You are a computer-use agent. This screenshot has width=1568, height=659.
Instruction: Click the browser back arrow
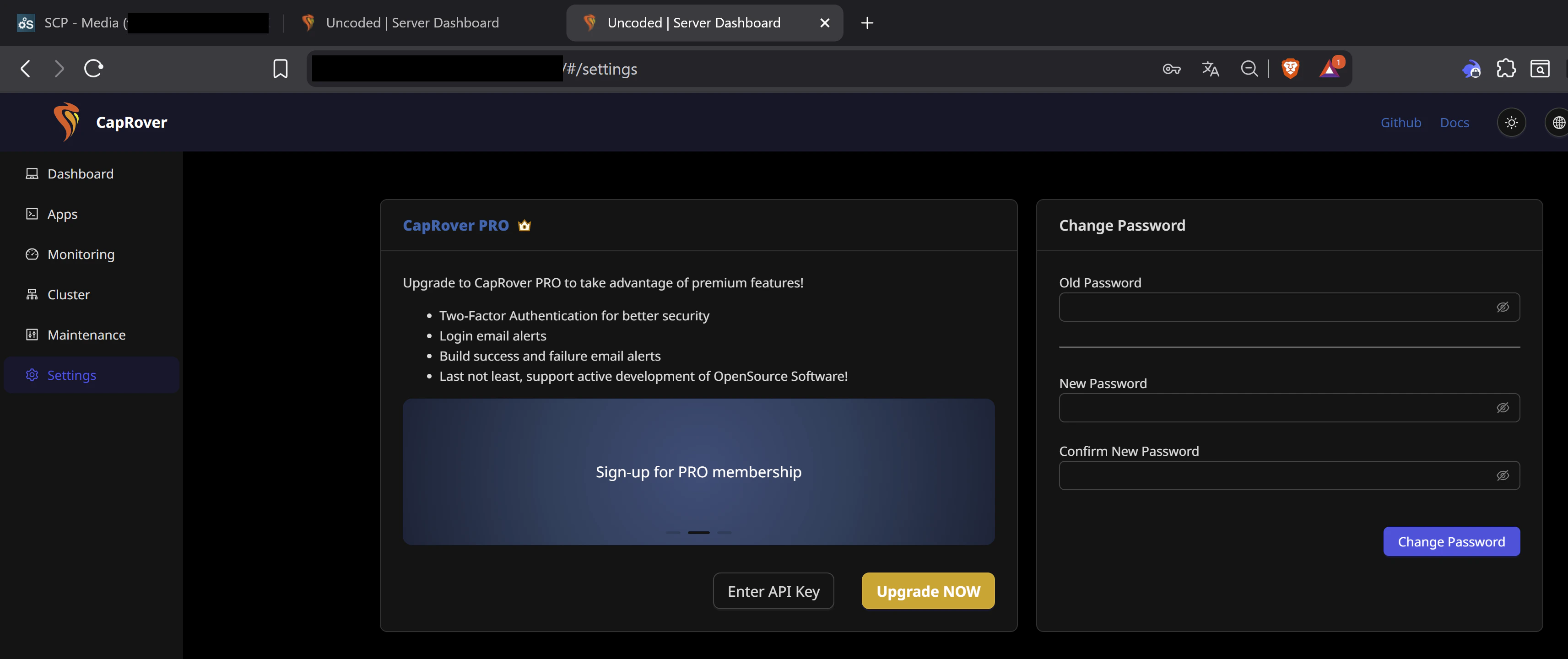click(26, 69)
